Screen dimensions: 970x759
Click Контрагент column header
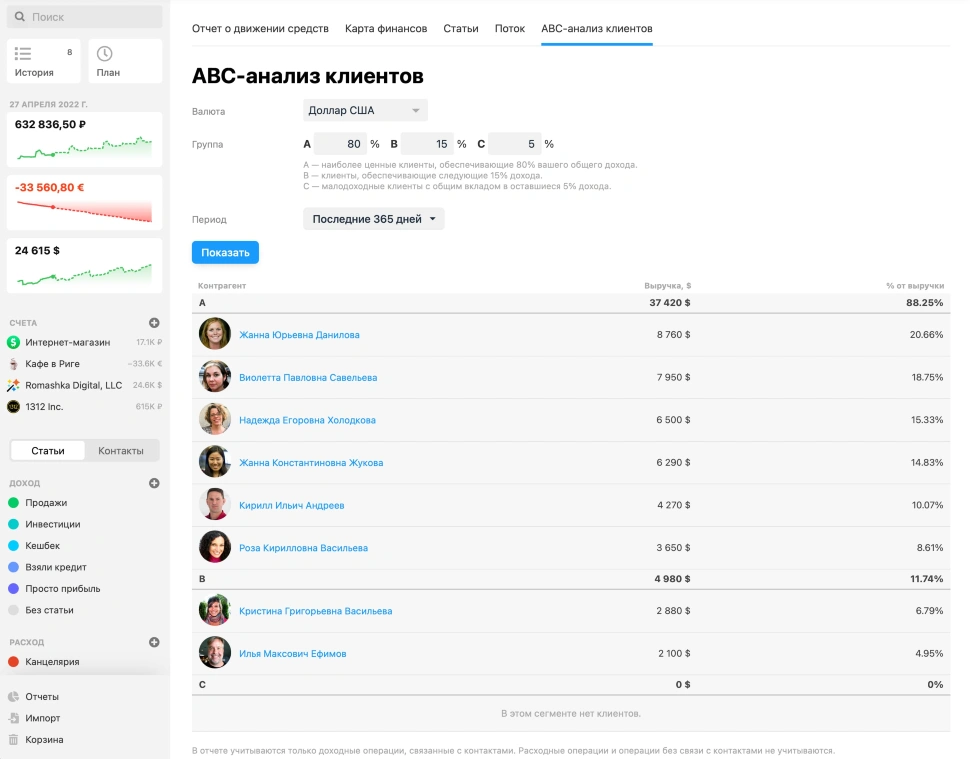pyautogui.click(x=222, y=286)
